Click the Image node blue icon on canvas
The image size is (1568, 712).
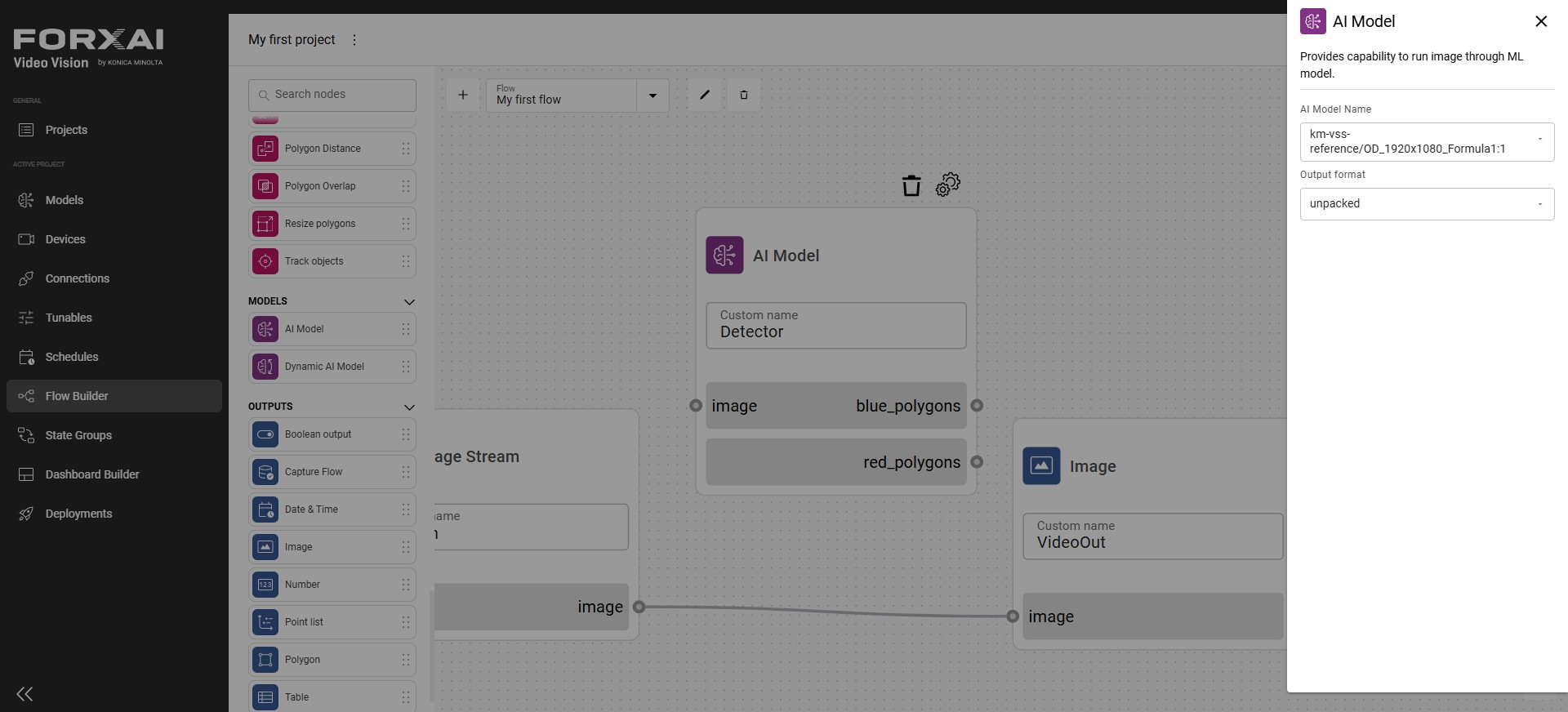[1042, 466]
